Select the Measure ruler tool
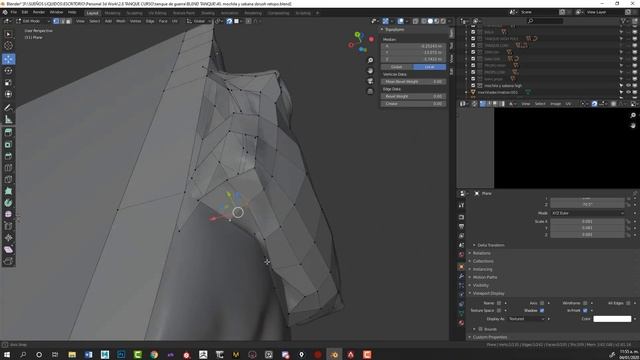 click(x=8, y=120)
